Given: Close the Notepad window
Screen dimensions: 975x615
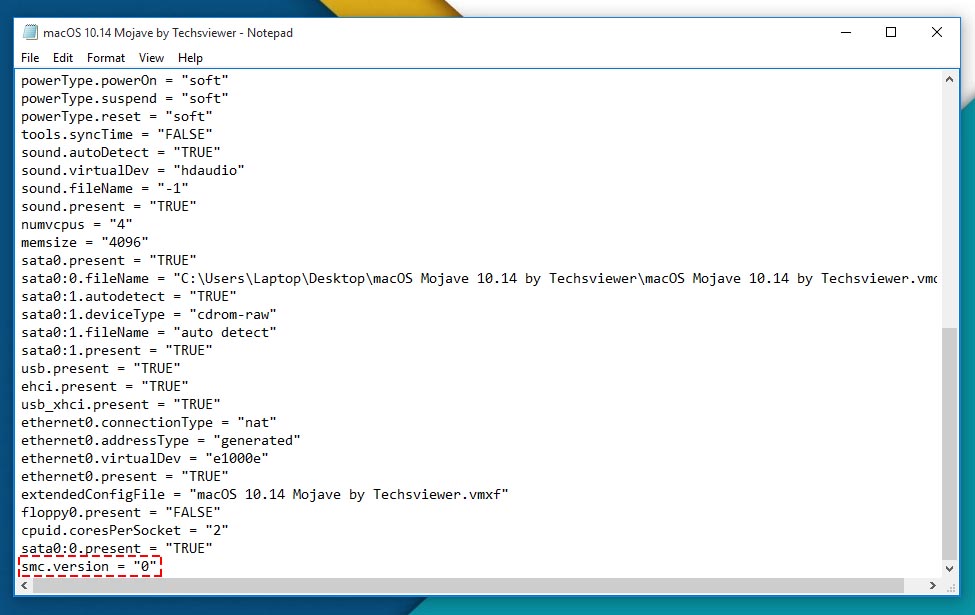Looking at the screenshot, I should [936, 32].
